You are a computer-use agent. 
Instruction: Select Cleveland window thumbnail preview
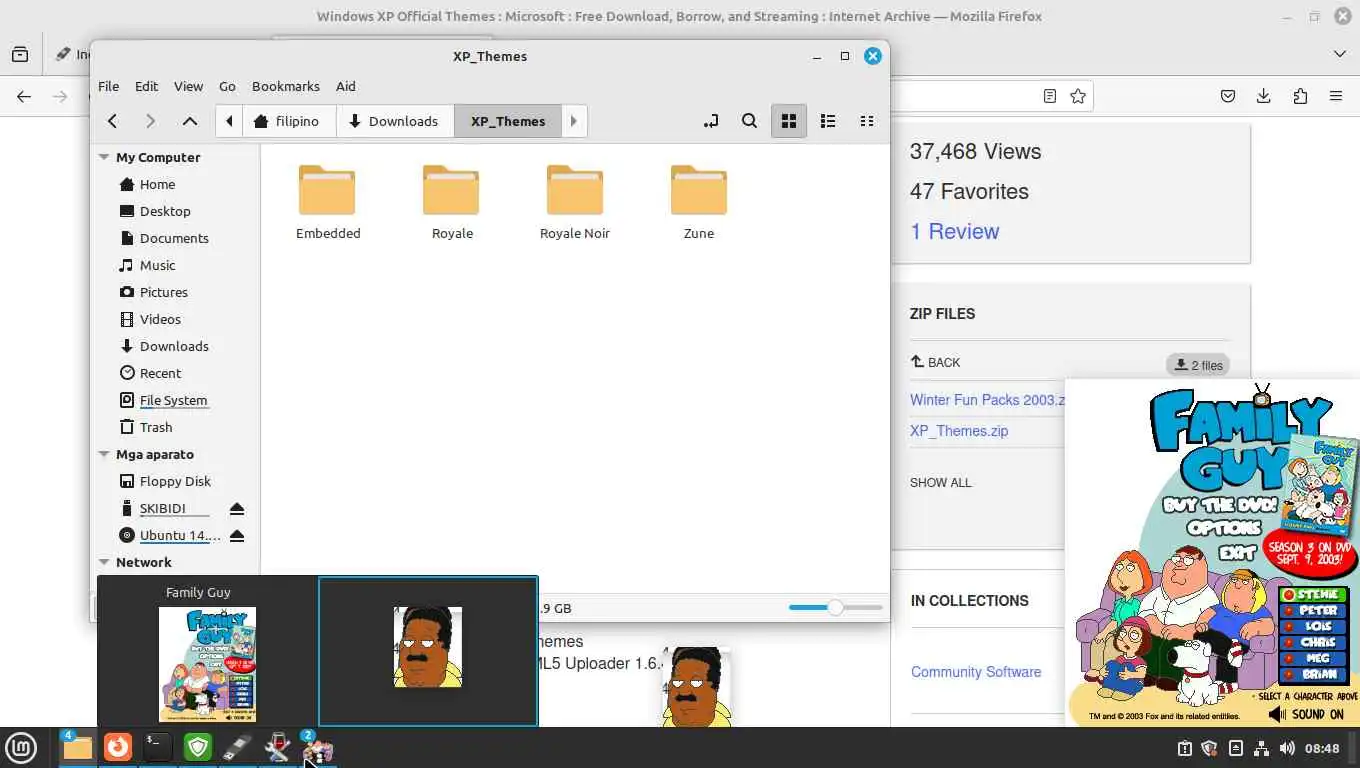coord(428,651)
